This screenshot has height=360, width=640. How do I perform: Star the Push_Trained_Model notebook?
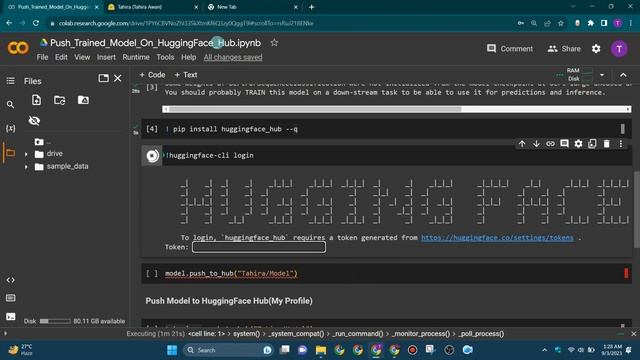[x=274, y=42]
